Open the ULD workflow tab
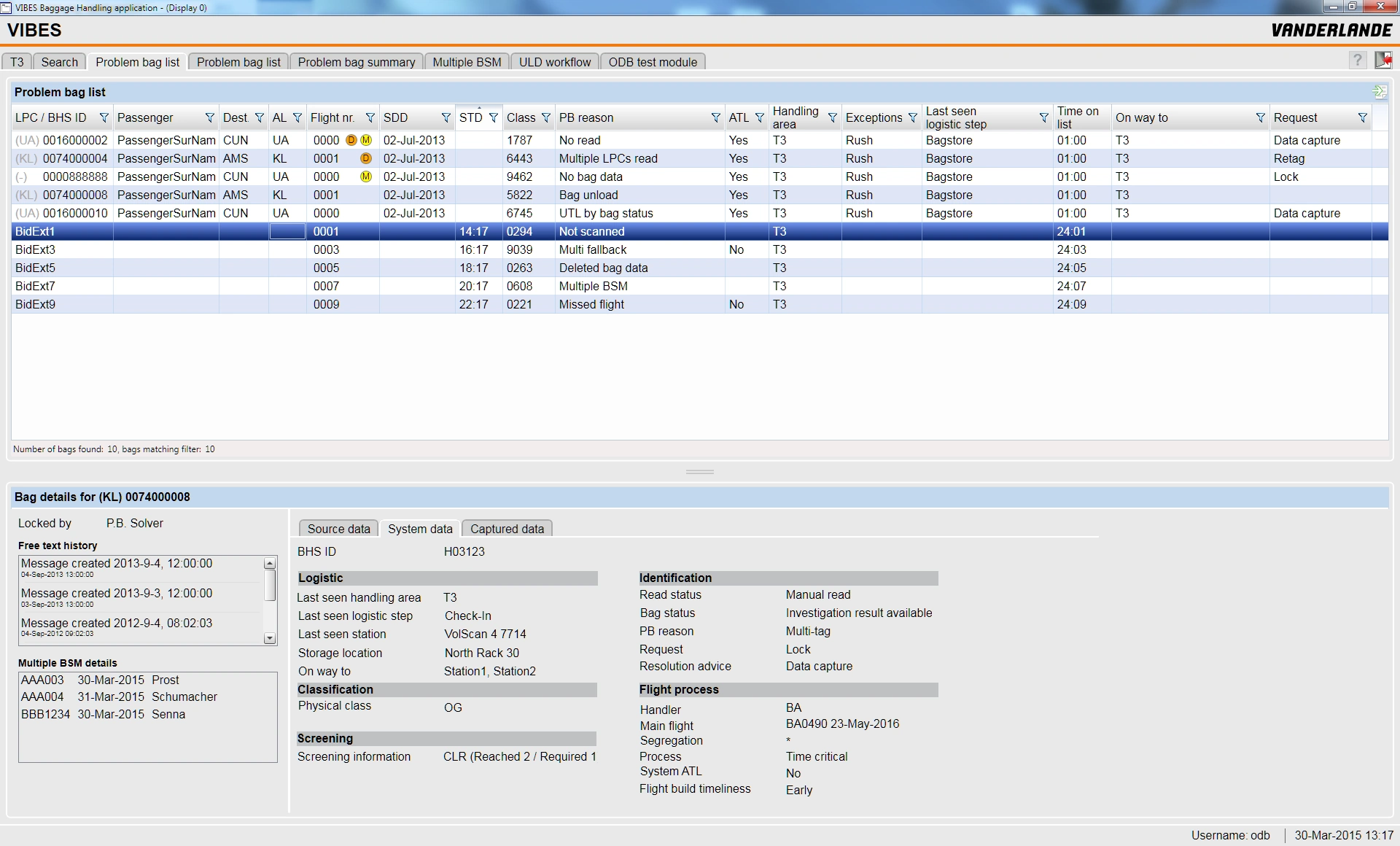 click(556, 62)
